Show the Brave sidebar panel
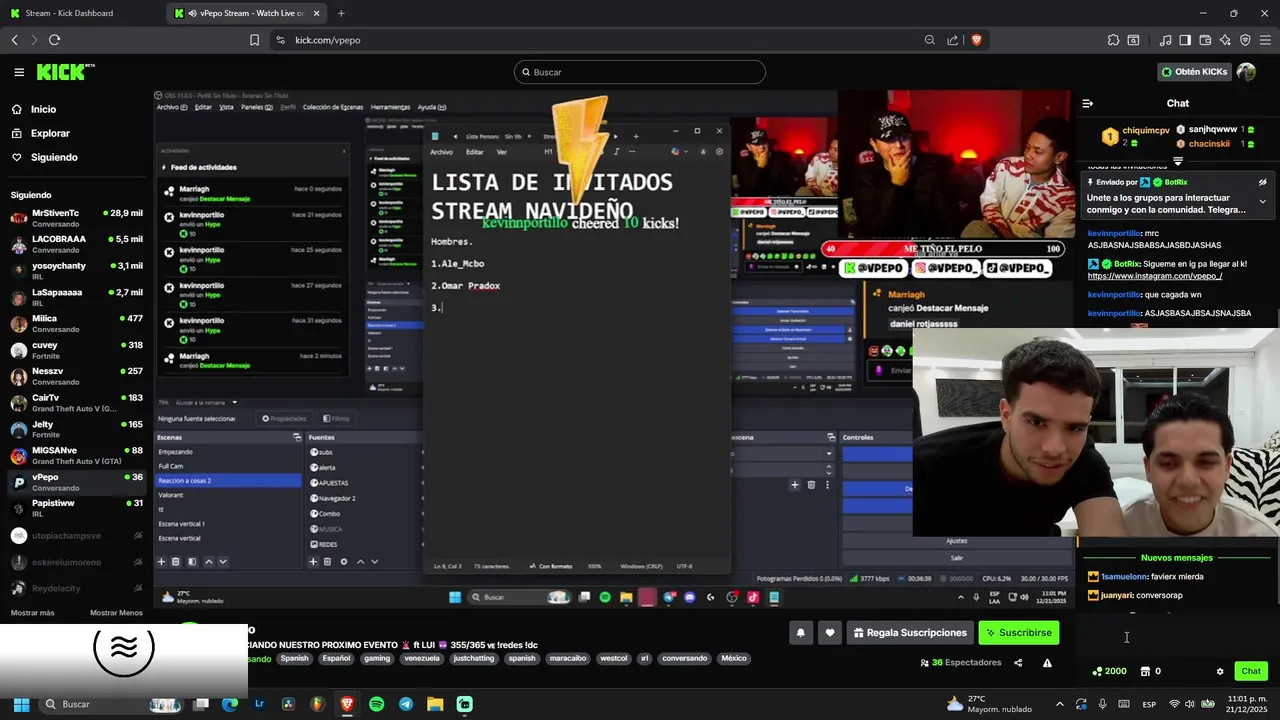This screenshot has width=1280, height=720. (x=1185, y=40)
